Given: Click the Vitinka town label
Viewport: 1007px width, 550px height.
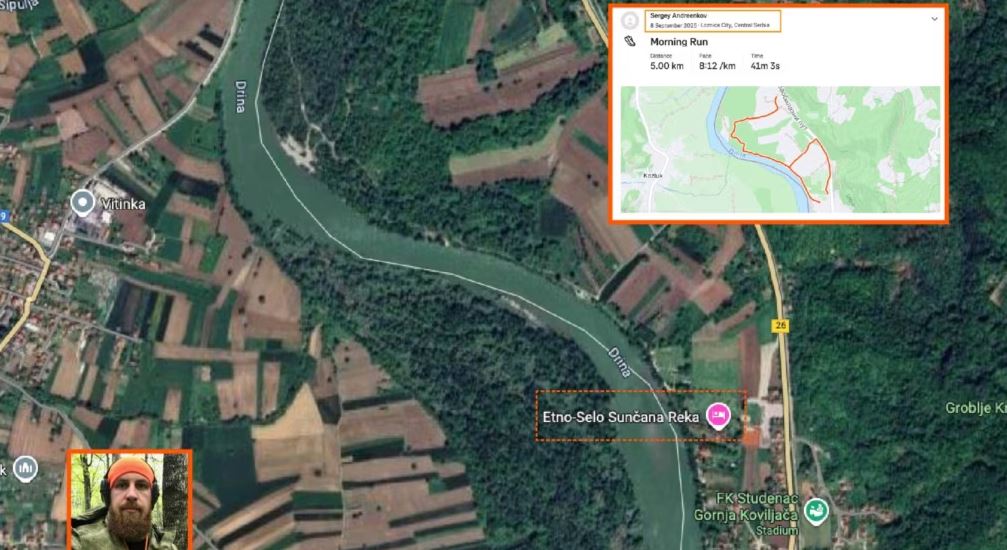Looking at the screenshot, I should pyautogui.click(x=123, y=204).
